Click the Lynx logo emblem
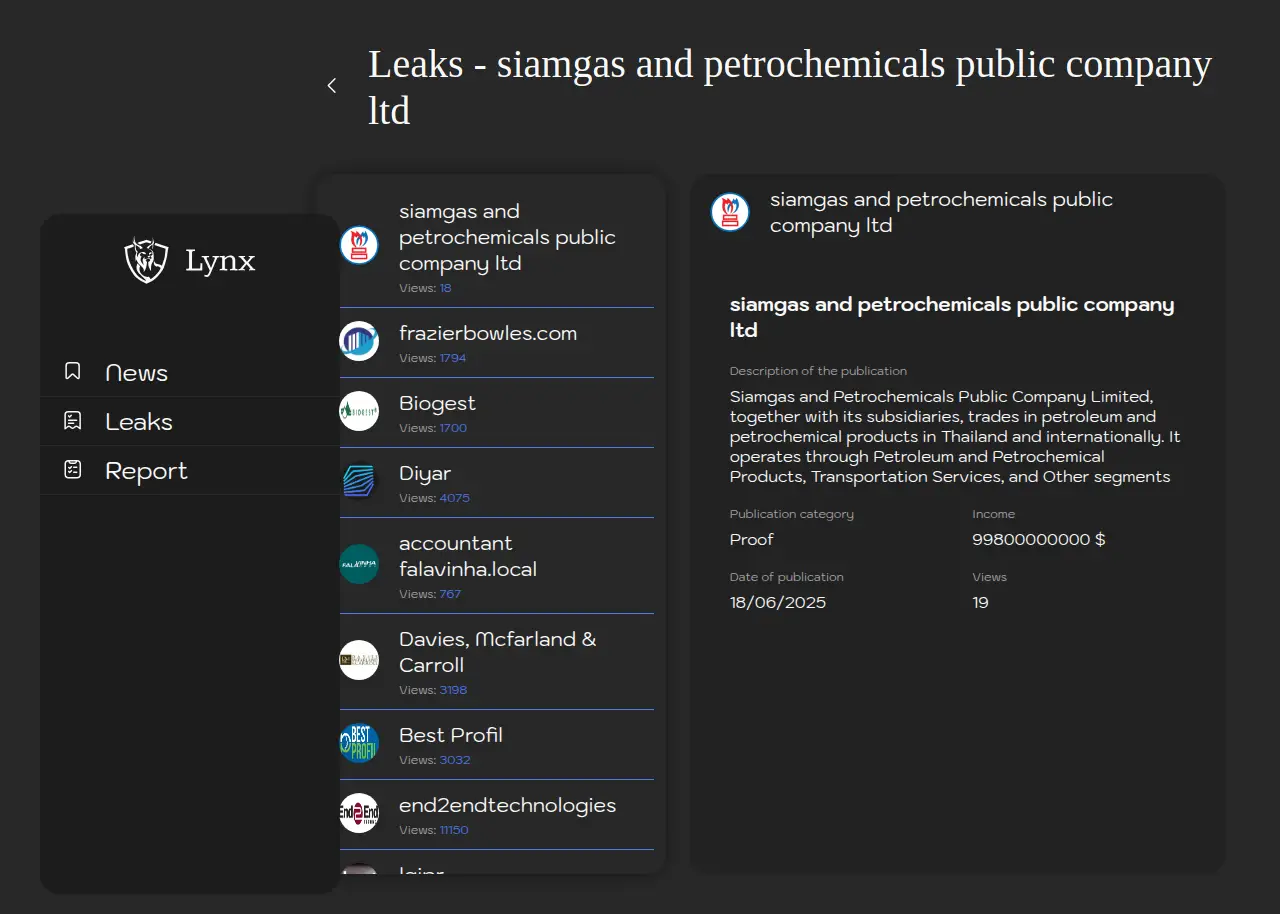The height and width of the screenshot is (914, 1280). point(146,260)
